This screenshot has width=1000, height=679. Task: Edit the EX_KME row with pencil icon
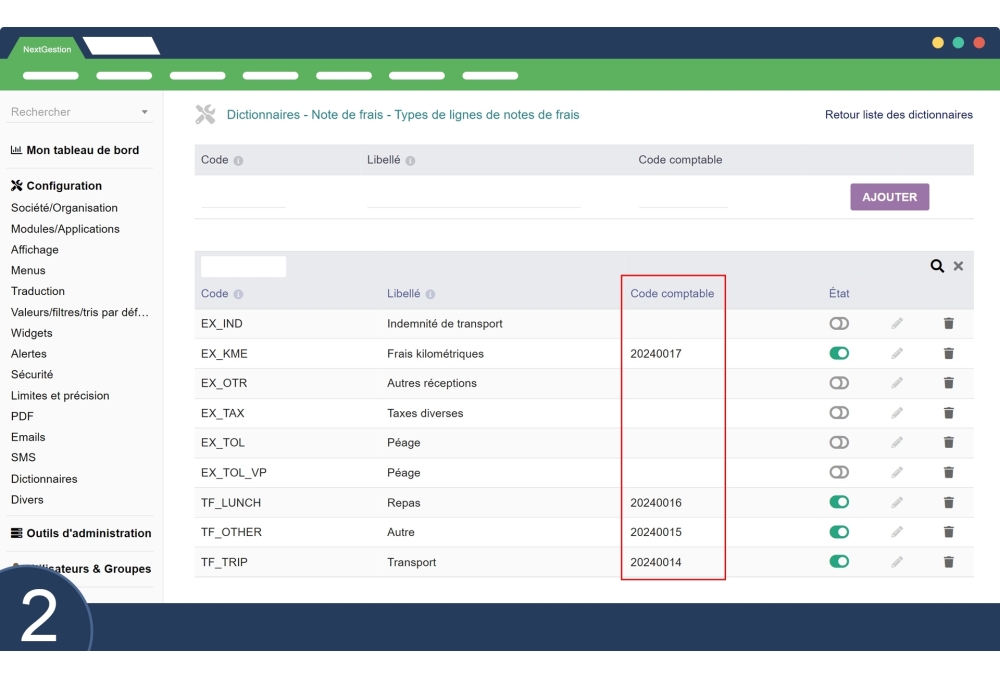tap(897, 353)
